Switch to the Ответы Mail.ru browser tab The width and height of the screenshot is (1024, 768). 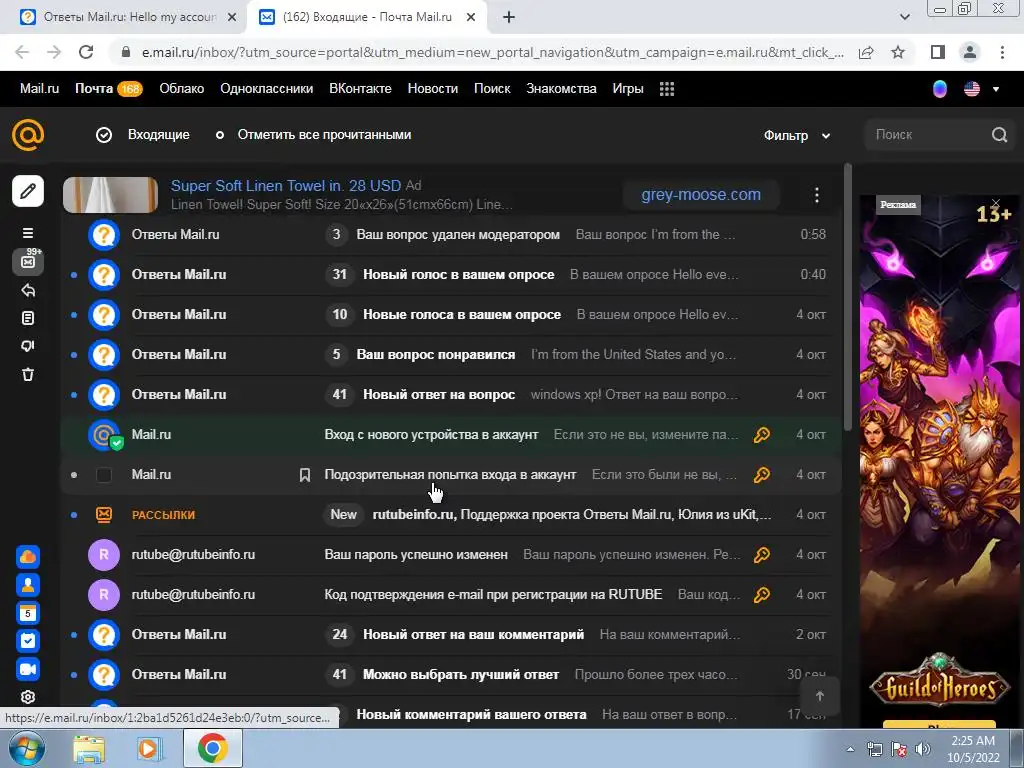[129, 17]
